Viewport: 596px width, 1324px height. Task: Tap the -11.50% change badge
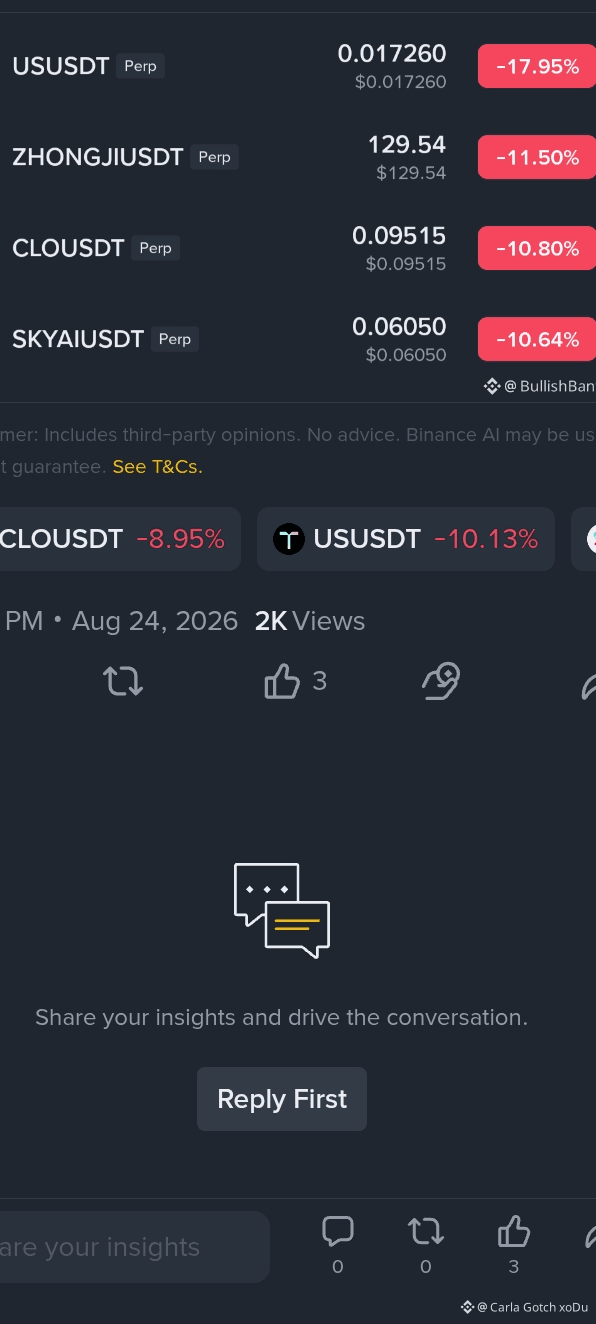(x=537, y=158)
